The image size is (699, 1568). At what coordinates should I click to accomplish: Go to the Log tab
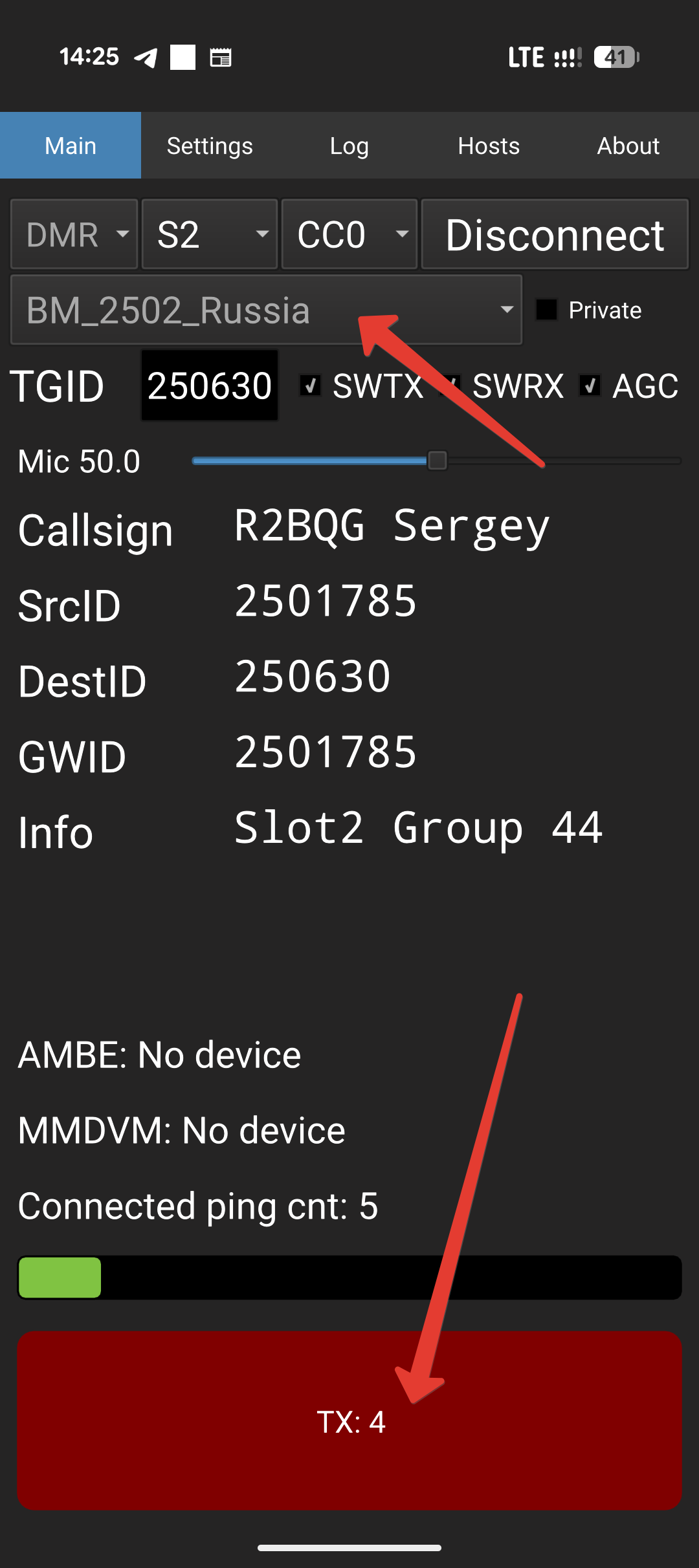[349, 146]
